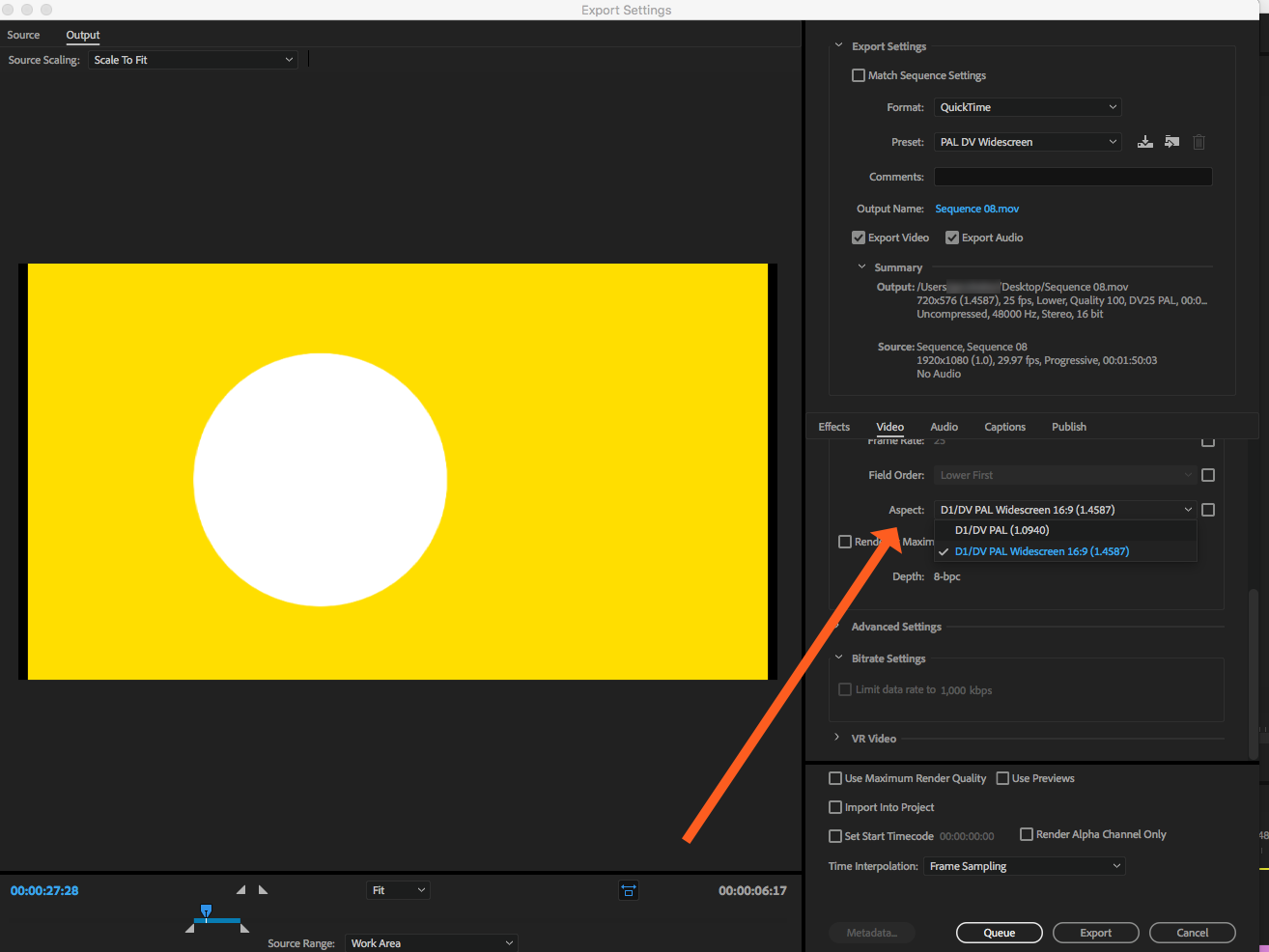Collapse the Export Settings section

coord(838,45)
